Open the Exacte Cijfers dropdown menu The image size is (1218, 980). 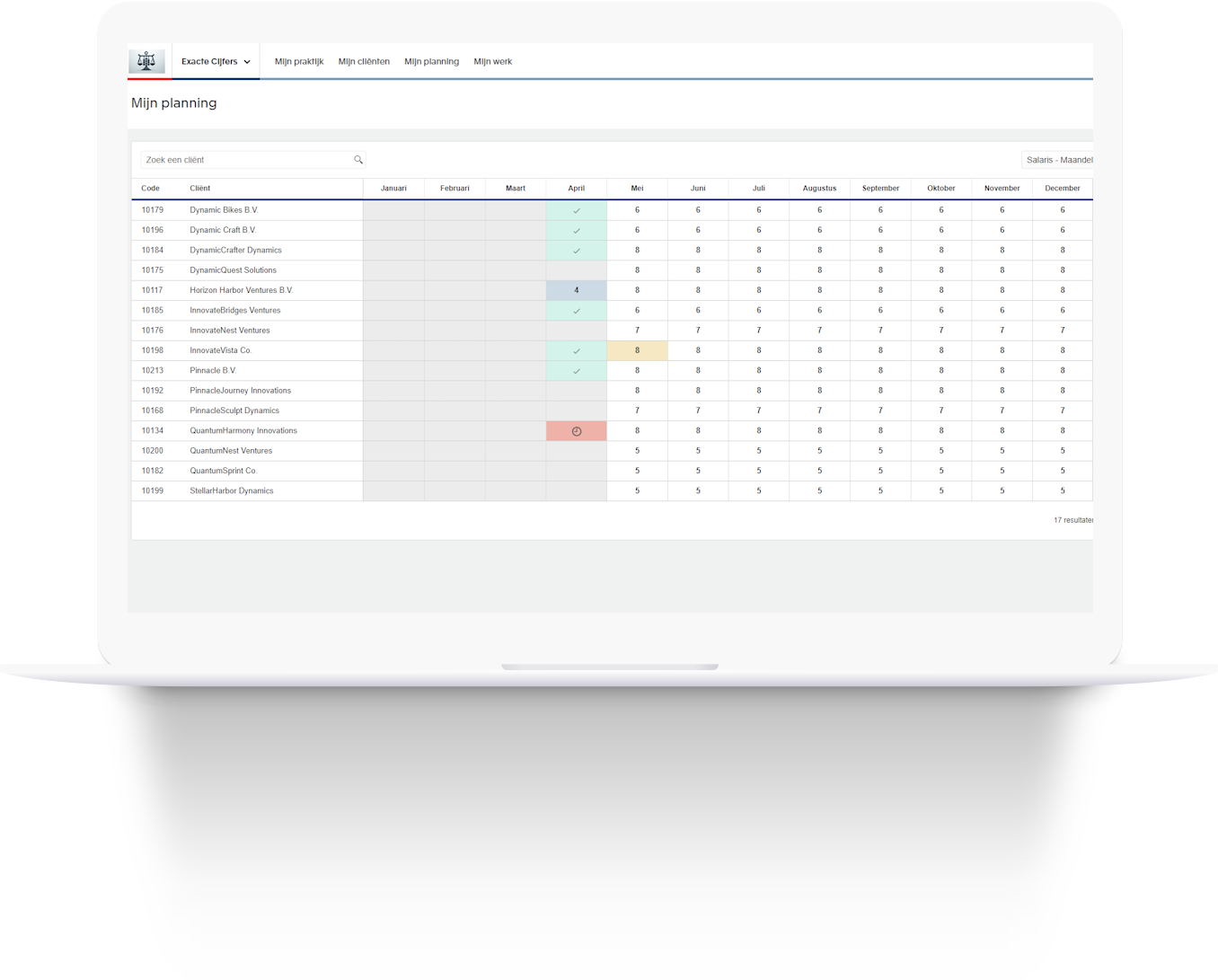click(x=216, y=62)
